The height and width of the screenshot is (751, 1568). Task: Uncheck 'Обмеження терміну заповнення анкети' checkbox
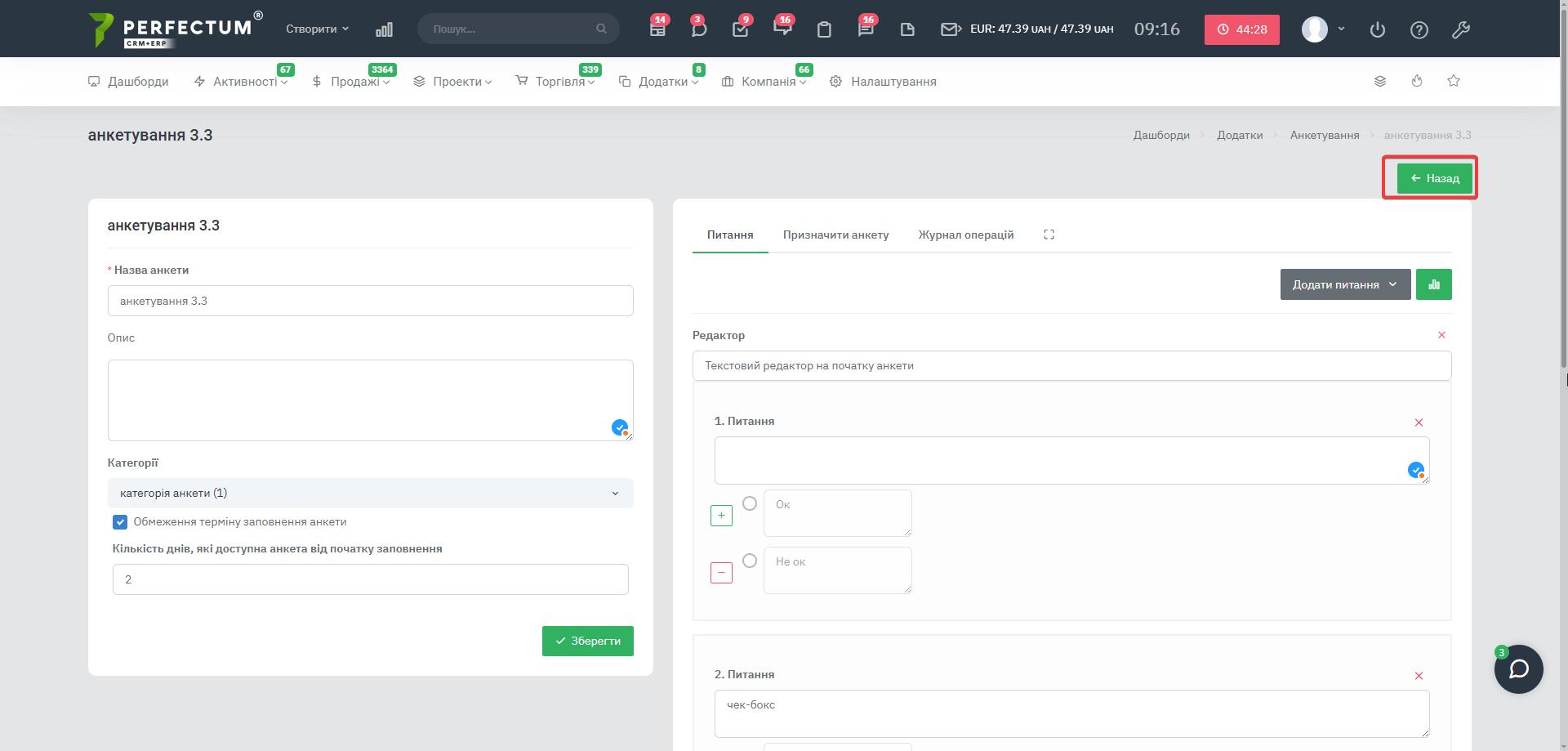click(120, 522)
